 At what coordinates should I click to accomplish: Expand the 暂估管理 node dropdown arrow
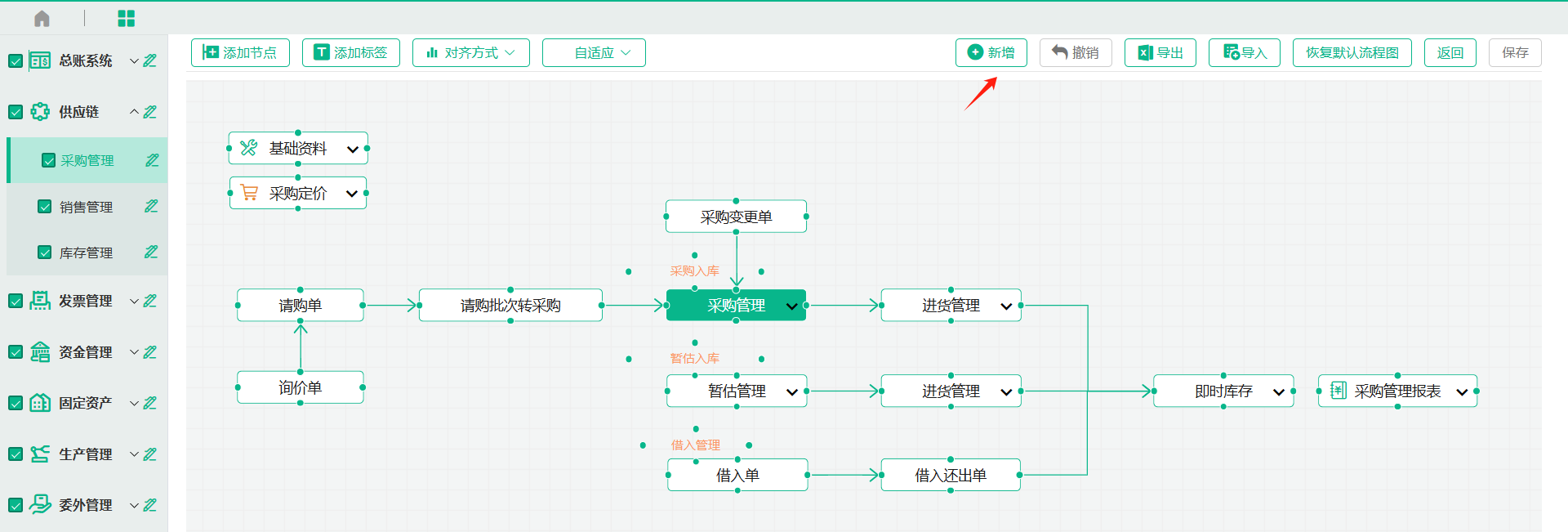[x=792, y=392]
